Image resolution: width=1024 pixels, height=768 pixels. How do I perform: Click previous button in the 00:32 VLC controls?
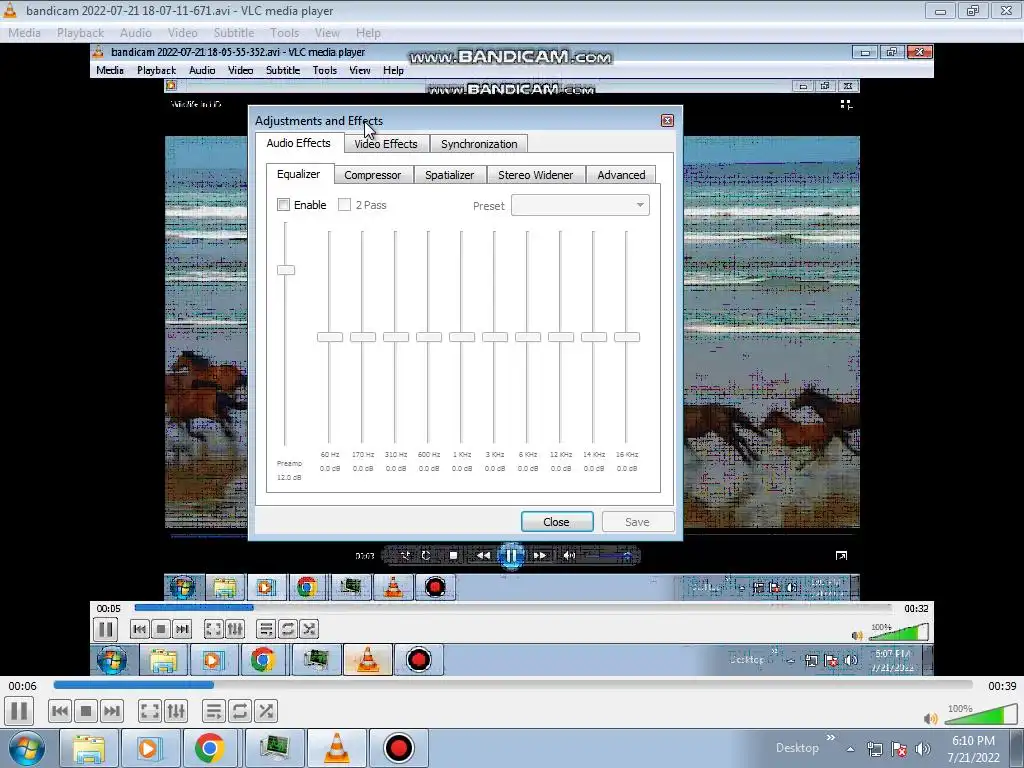[139, 630]
